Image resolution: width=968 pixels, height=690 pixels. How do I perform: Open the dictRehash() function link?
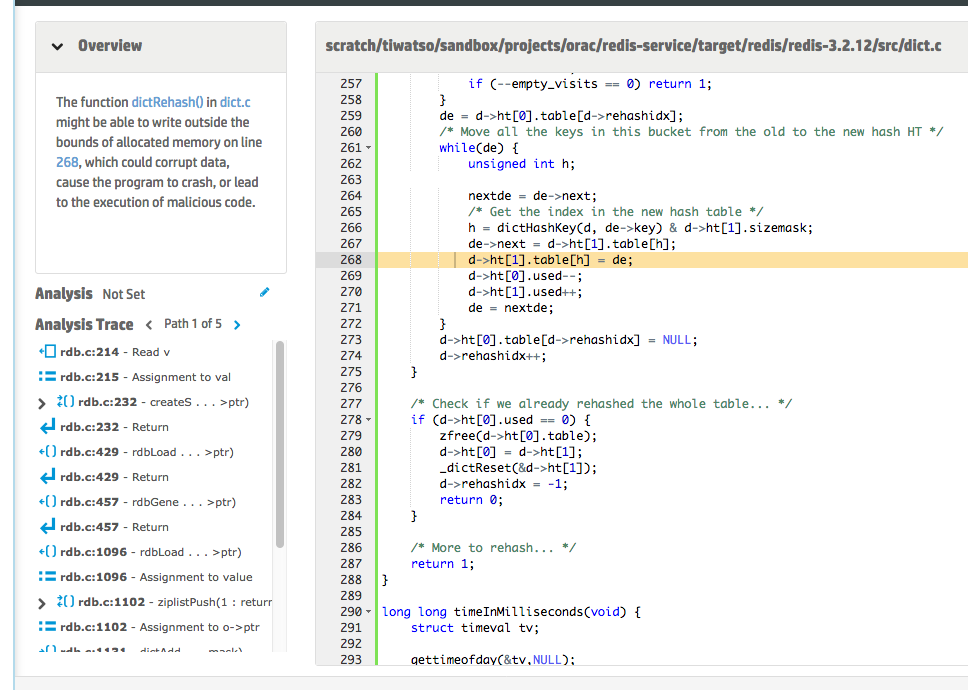(x=167, y=102)
